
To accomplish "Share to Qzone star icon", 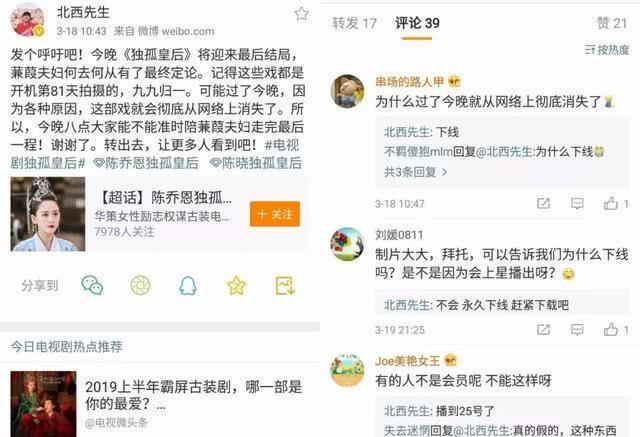I will [x=236, y=285].
